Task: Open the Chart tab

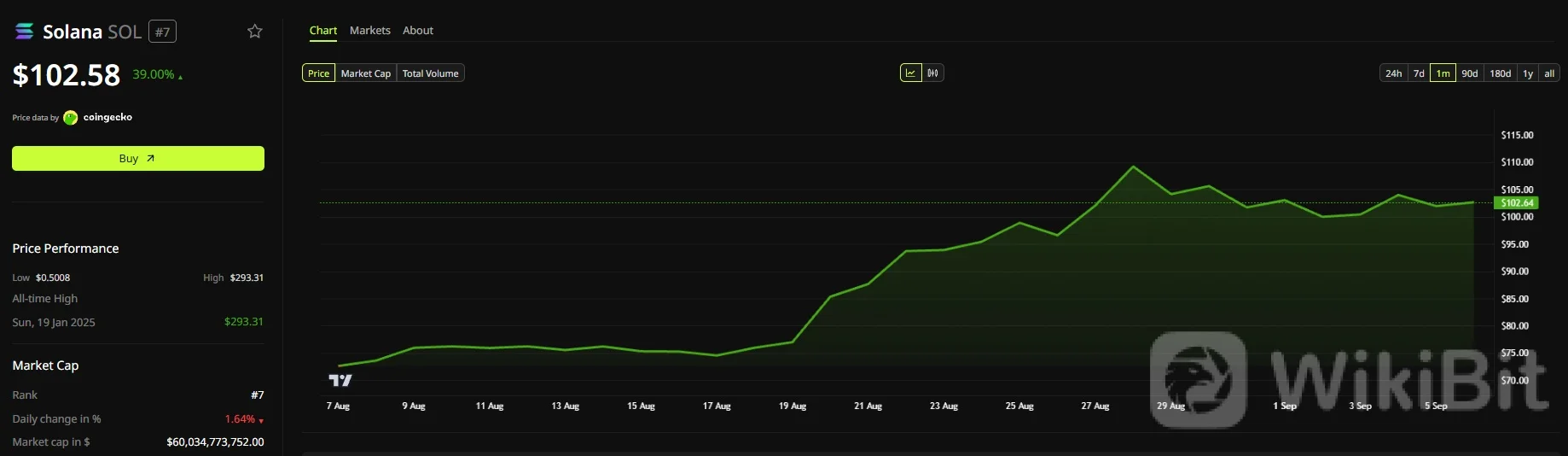Action: [323, 31]
